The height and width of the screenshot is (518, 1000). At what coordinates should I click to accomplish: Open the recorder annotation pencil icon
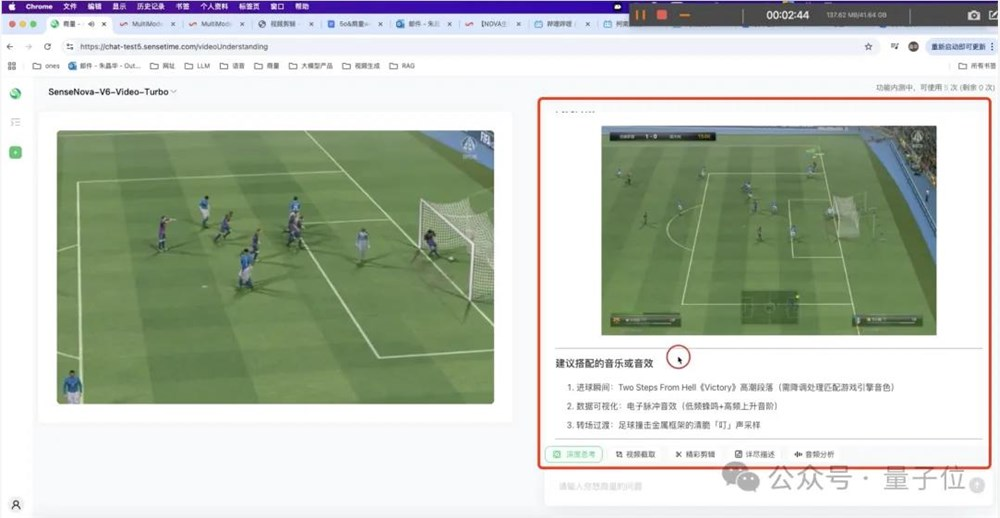[994, 15]
